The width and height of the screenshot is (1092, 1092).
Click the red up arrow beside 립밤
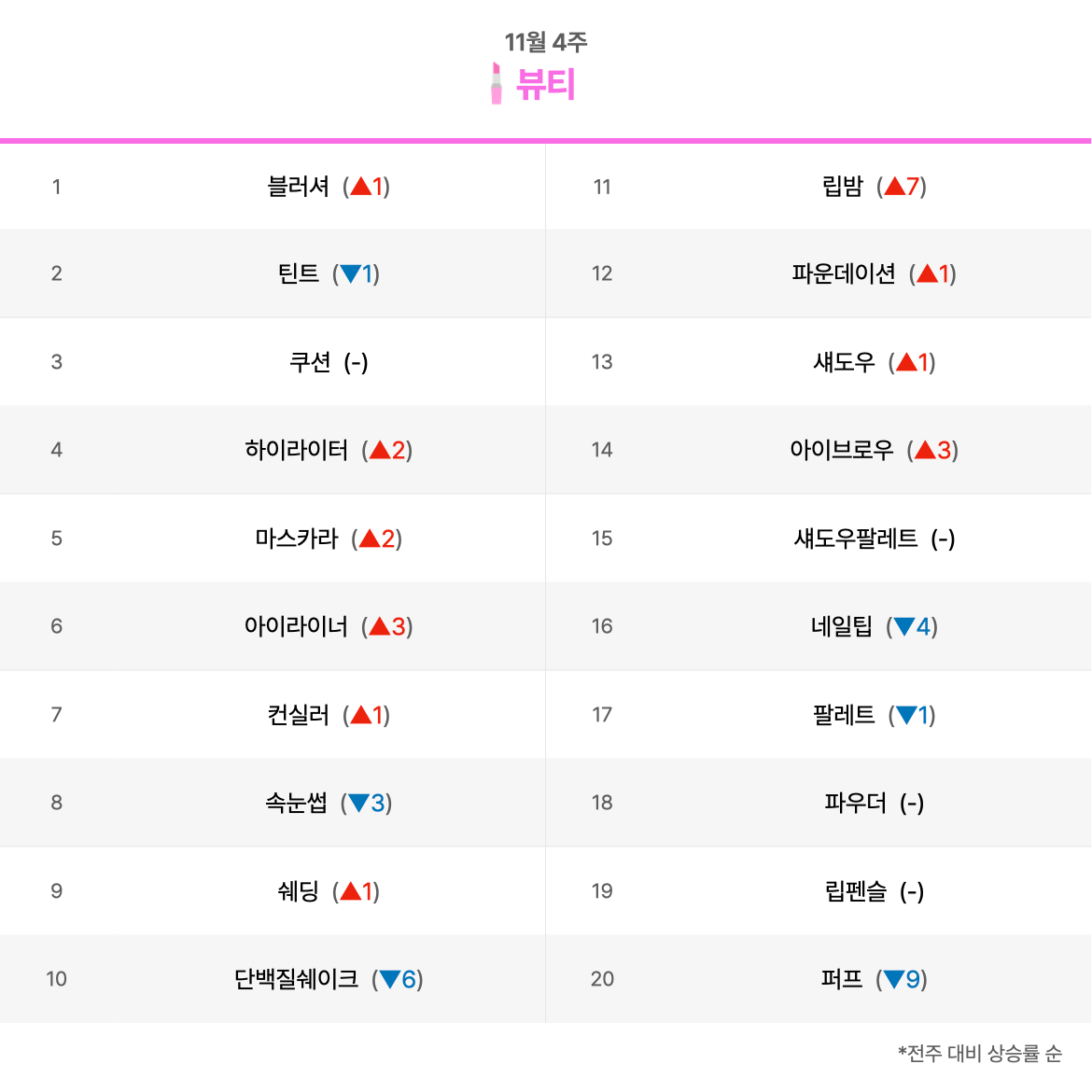coord(894,186)
